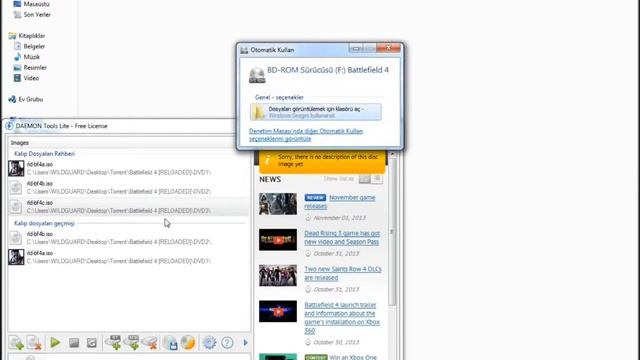The width and height of the screenshot is (640, 360).
Task: Click the news panel scrollbar thumb
Action: [392, 232]
